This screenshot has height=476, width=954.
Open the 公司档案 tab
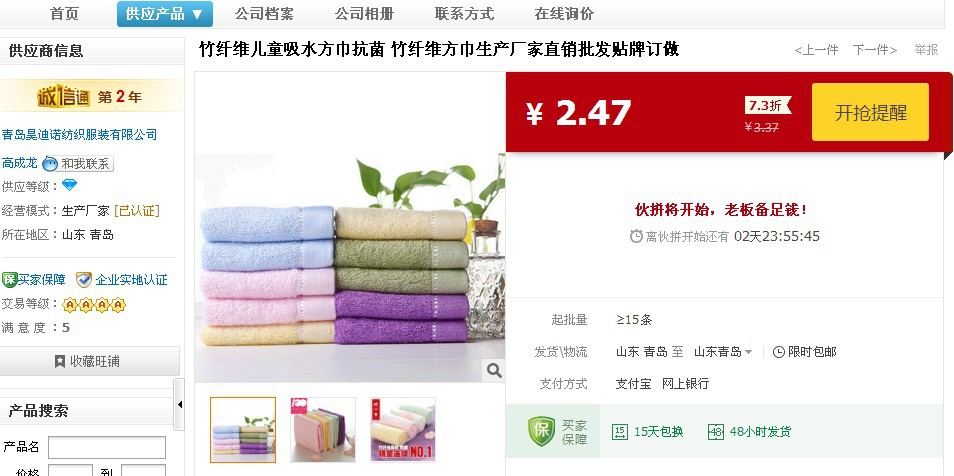click(x=264, y=14)
